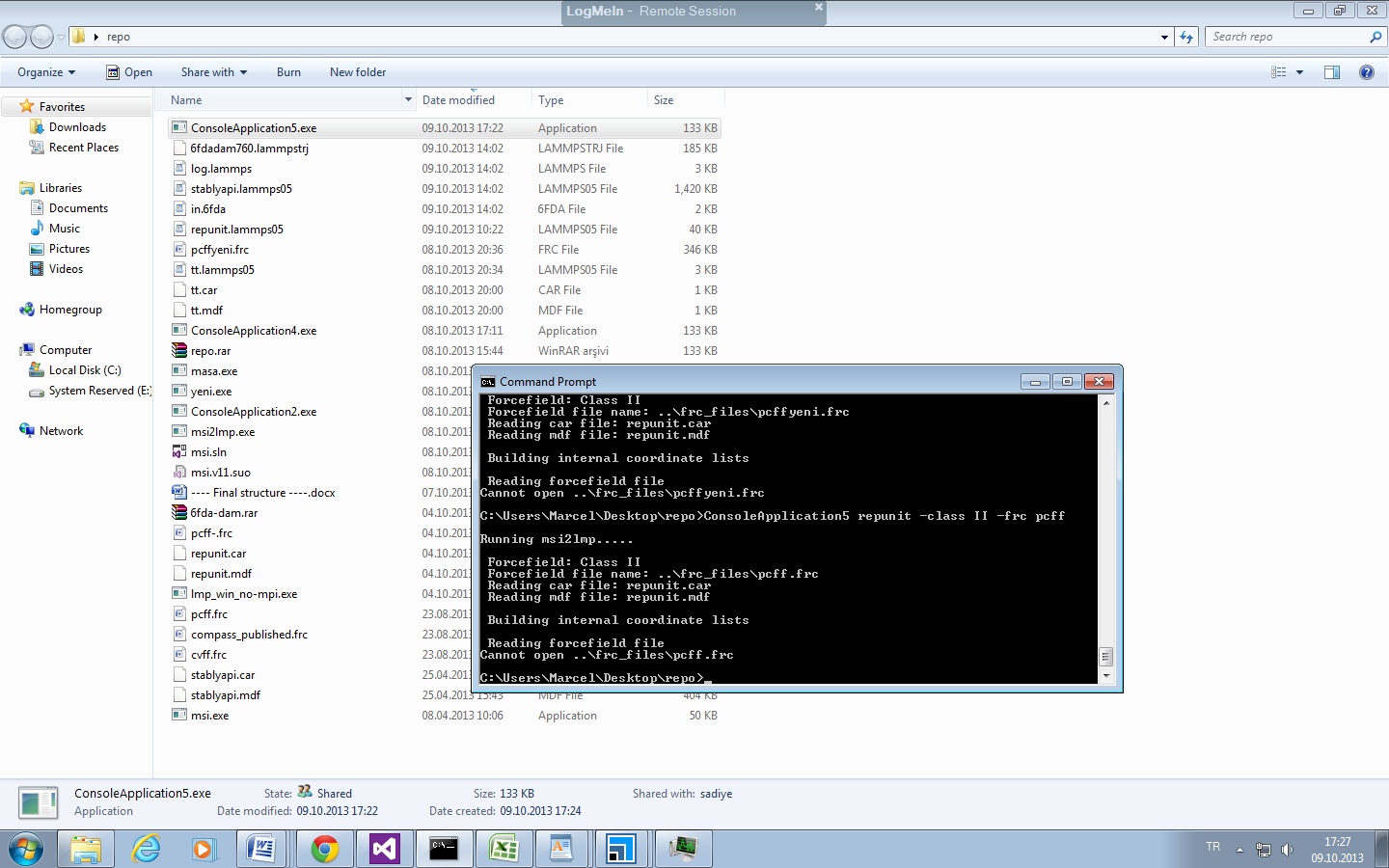Open the Documents library
This screenshot has height=868, width=1389.
pos(78,208)
